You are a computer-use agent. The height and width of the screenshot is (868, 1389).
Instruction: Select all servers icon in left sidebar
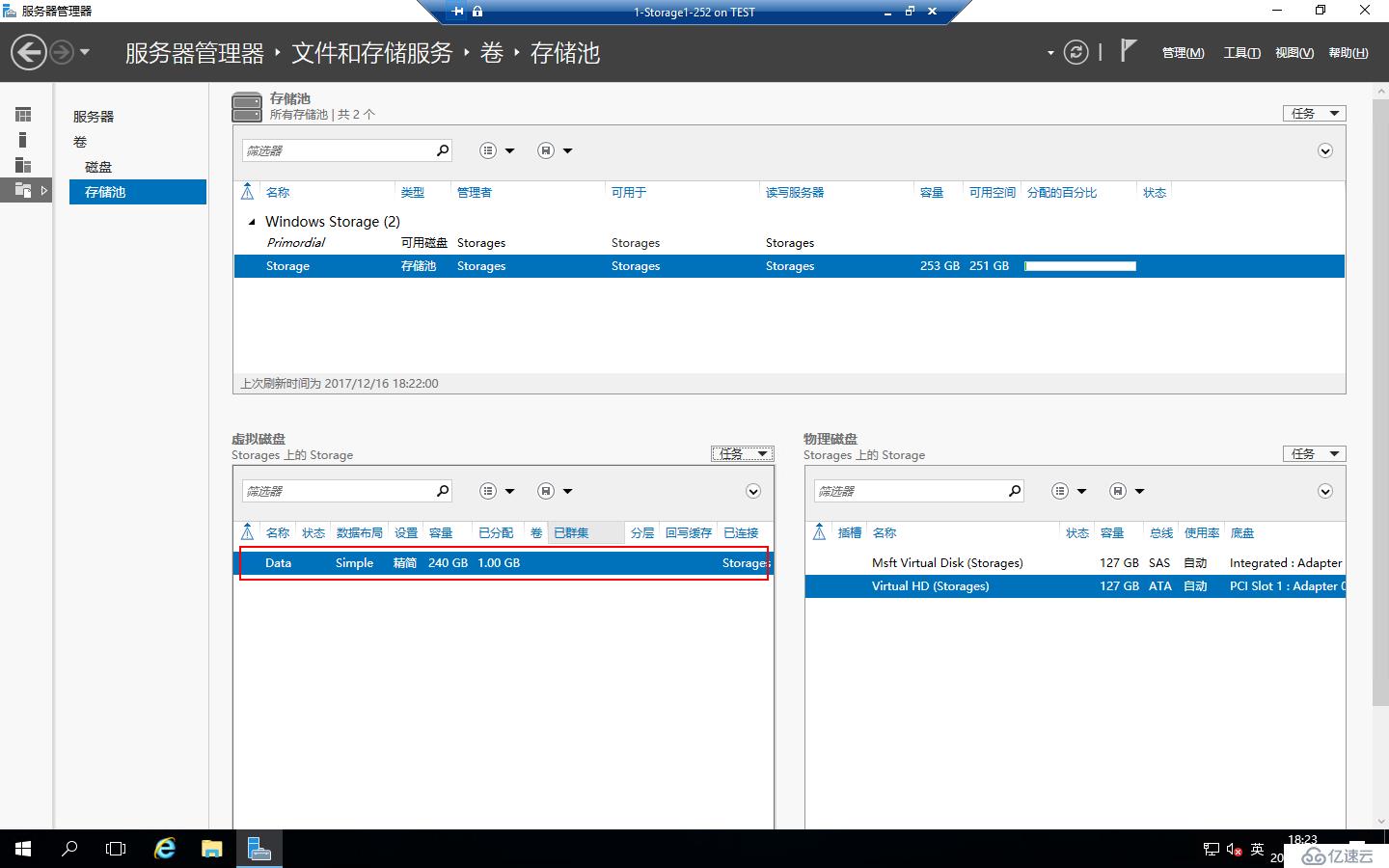pyautogui.click(x=23, y=165)
